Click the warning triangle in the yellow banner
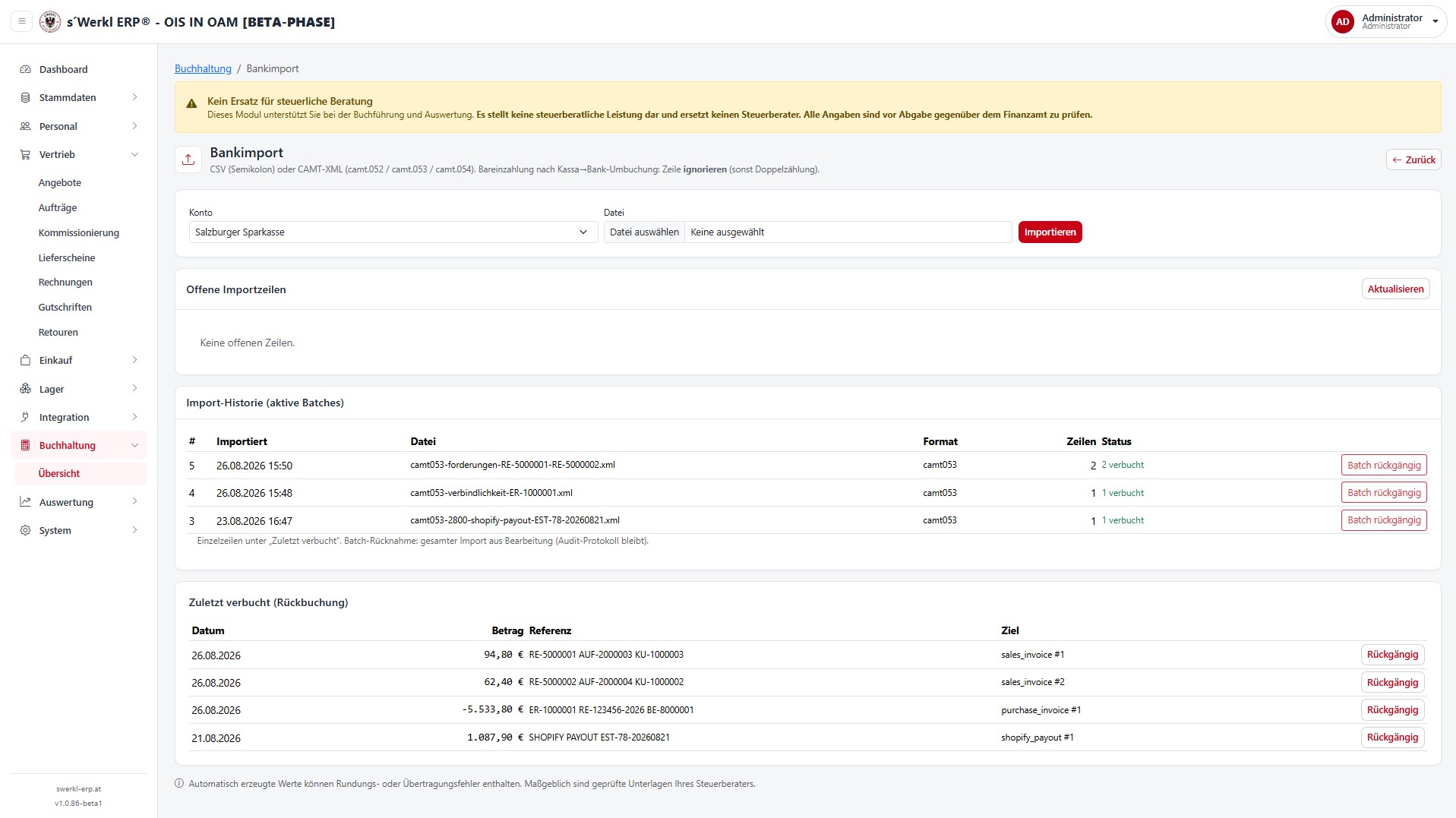Screen dimensions: 1456x818 pyautogui.click(x=191, y=103)
